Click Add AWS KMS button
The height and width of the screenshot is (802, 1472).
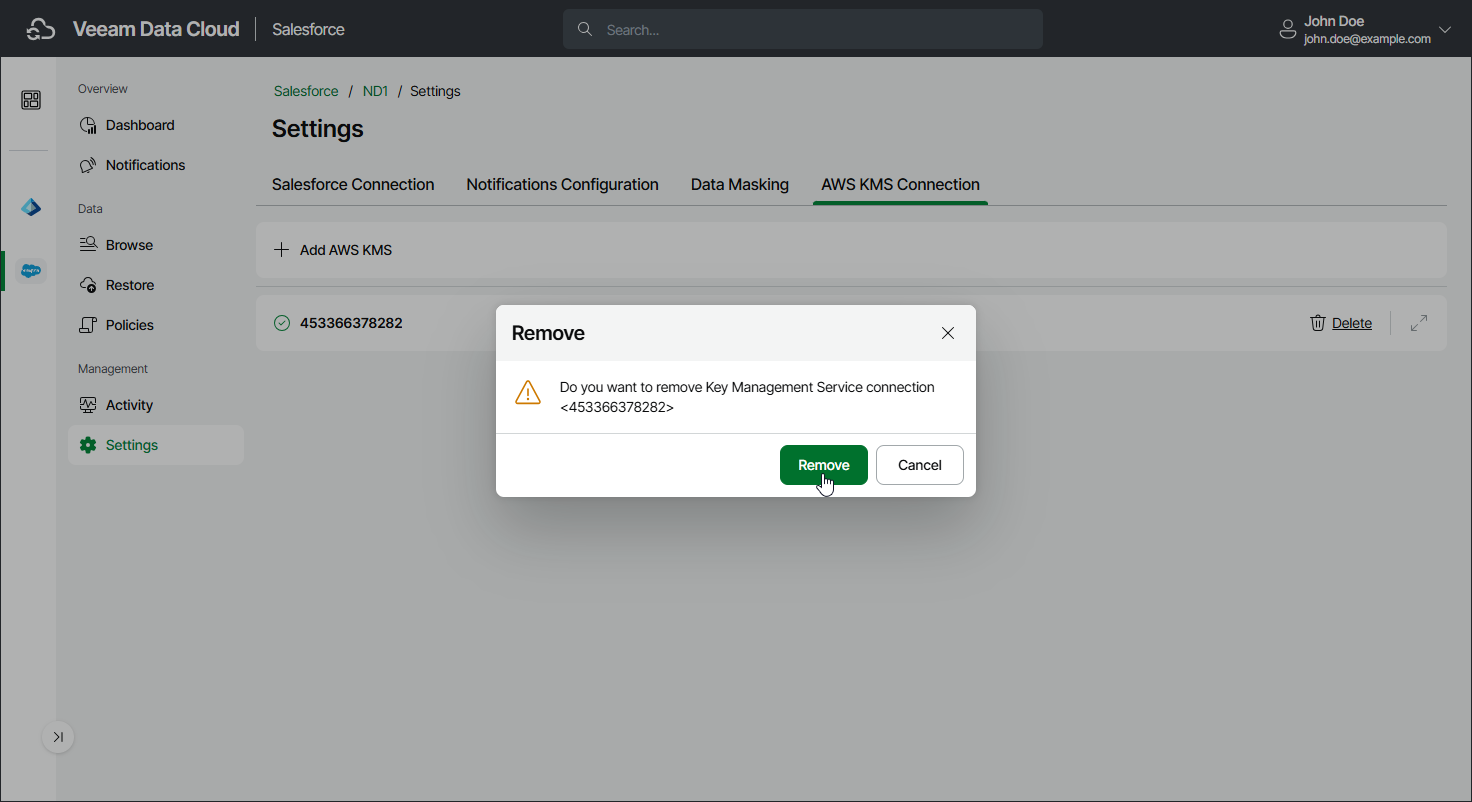pos(333,250)
